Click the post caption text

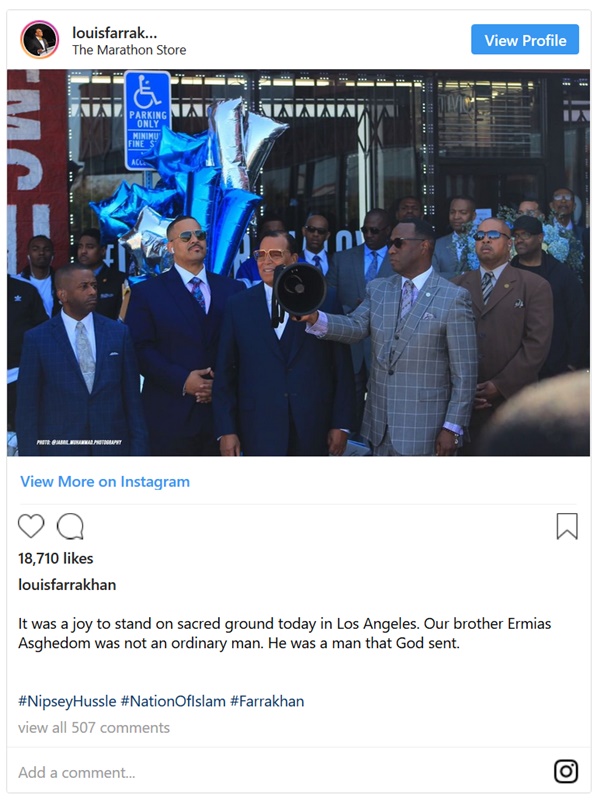pos(284,633)
